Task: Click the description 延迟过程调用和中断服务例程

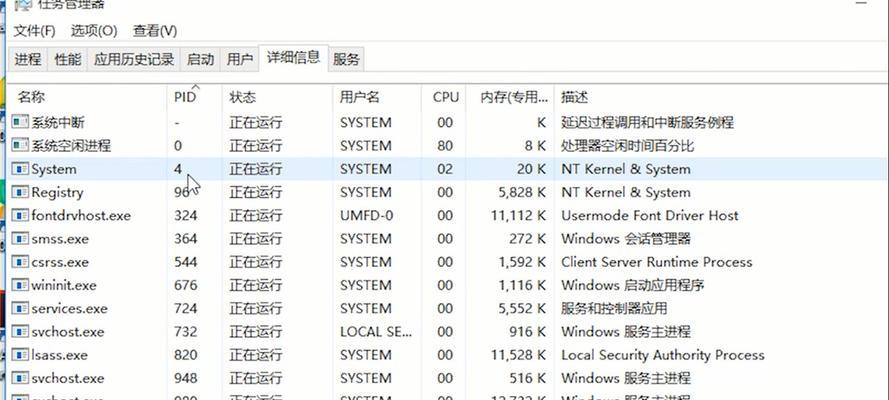Action: [647, 122]
